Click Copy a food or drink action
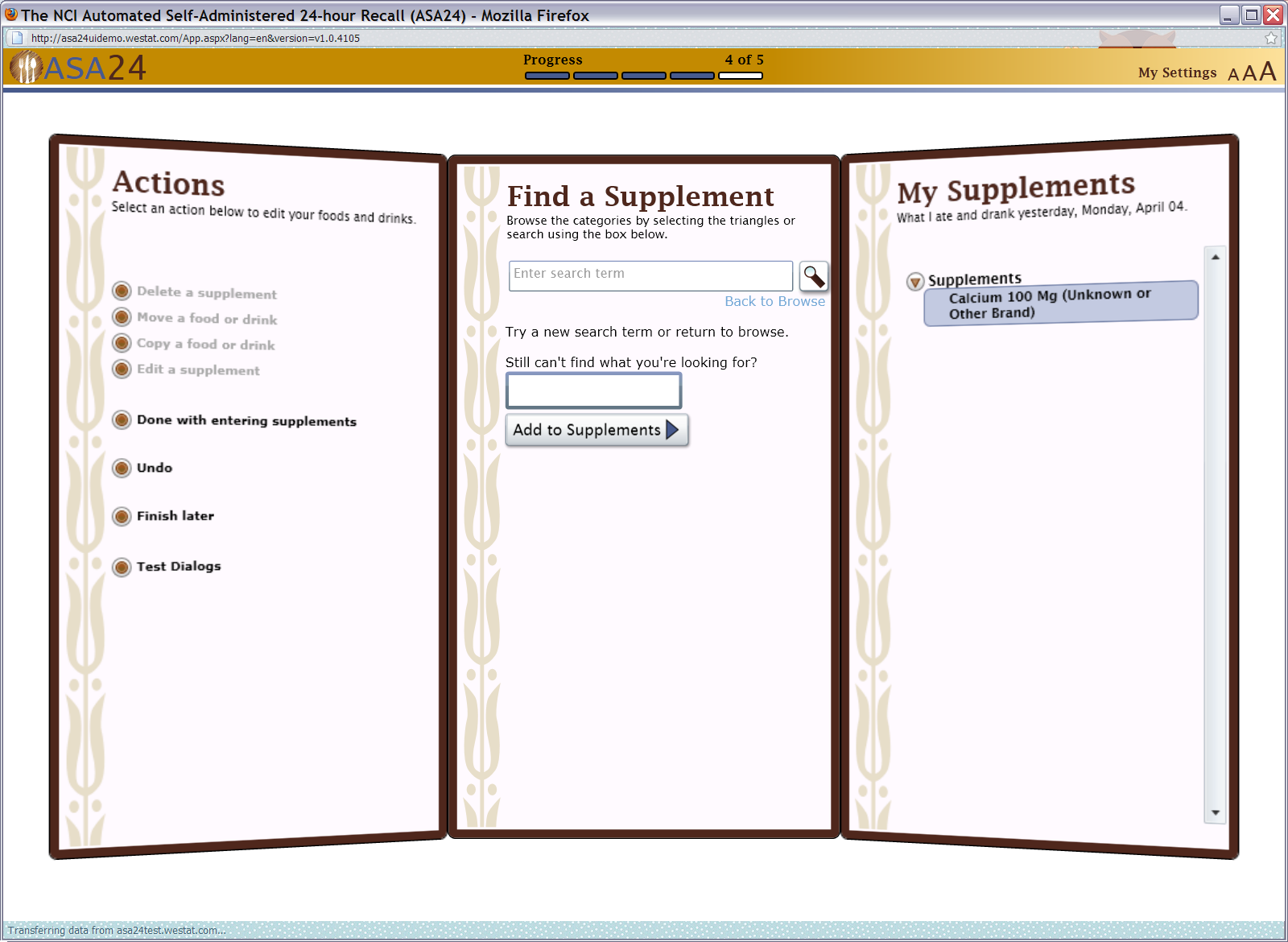Viewport: 1288px width, 942px height. (206, 344)
